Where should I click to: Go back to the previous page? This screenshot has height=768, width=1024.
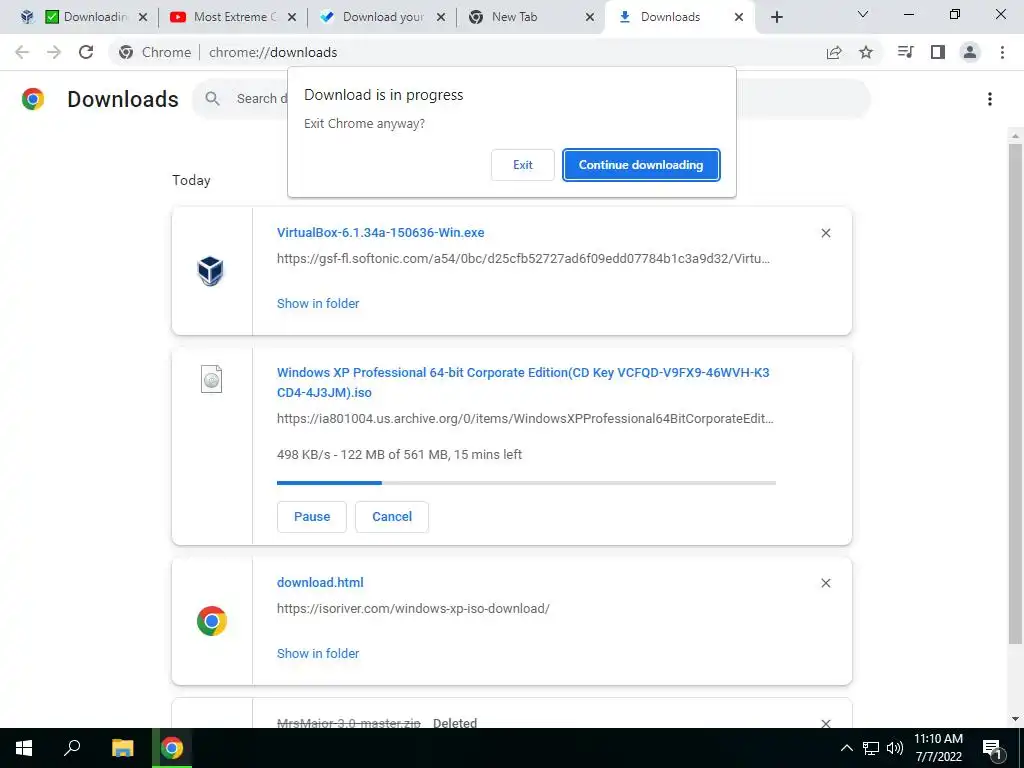pos(22,52)
